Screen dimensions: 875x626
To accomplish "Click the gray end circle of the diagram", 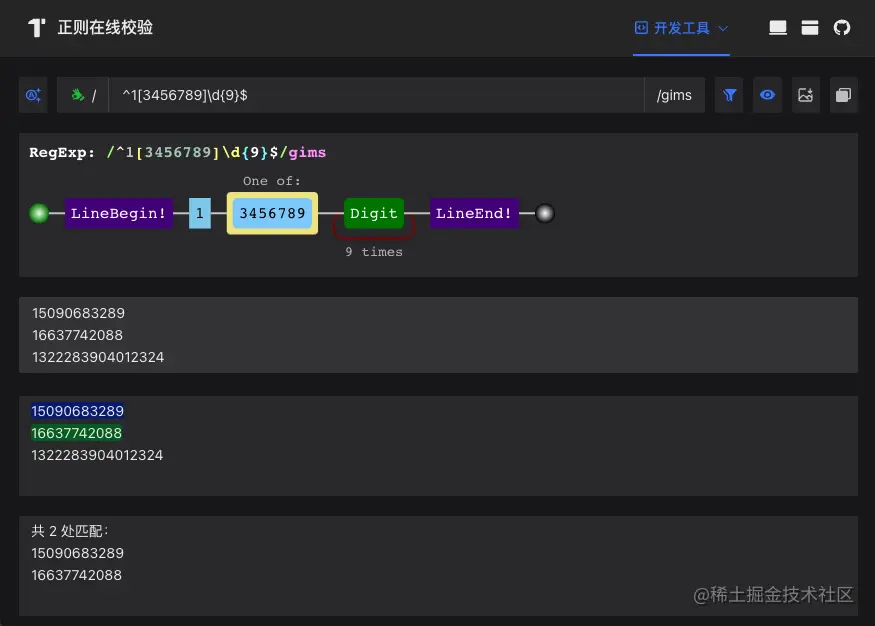I will click(545, 213).
